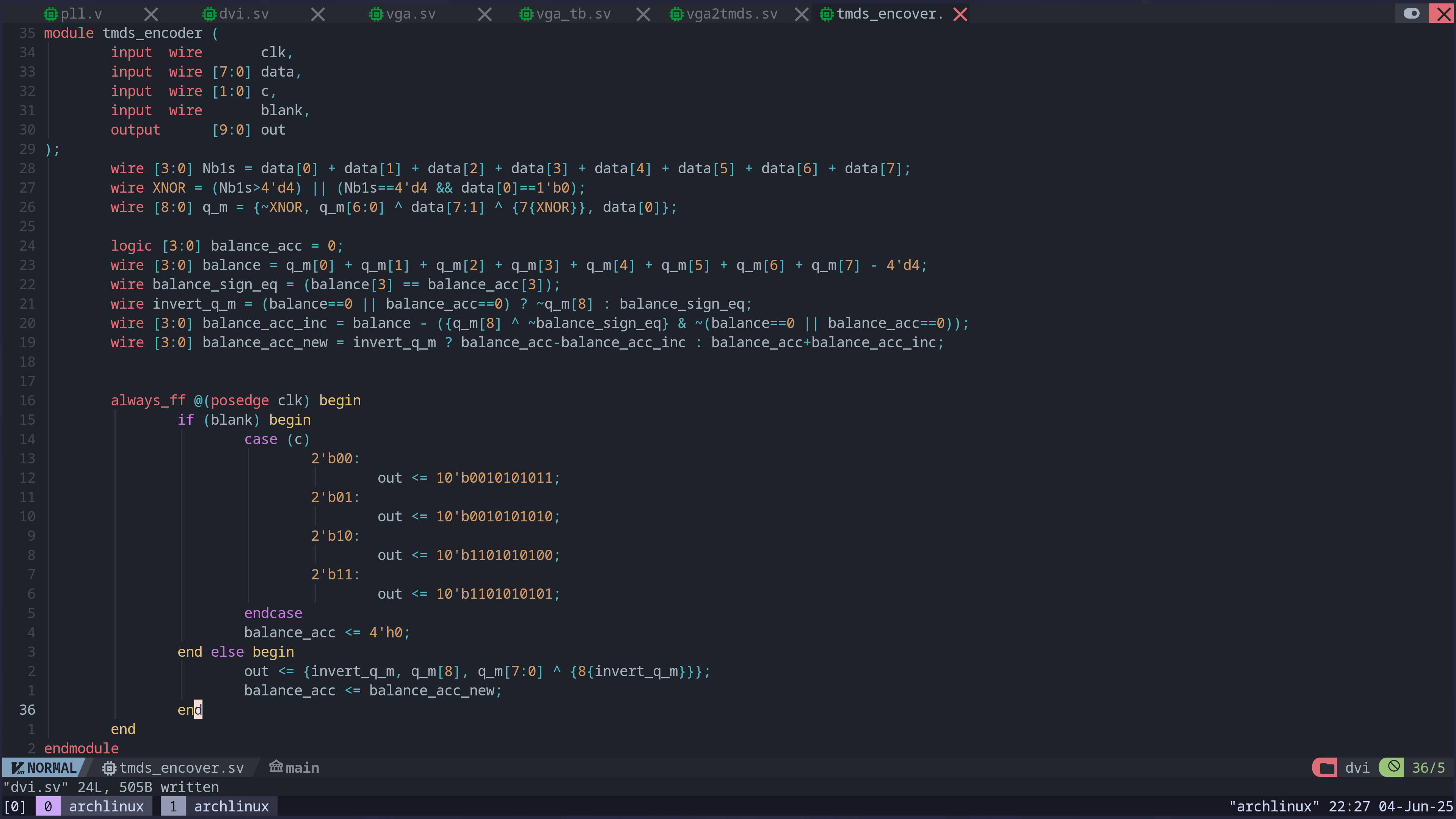Click the git branch icon in statusline
This screenshot has height=819, width=1456.
click(x=276, y=766)
